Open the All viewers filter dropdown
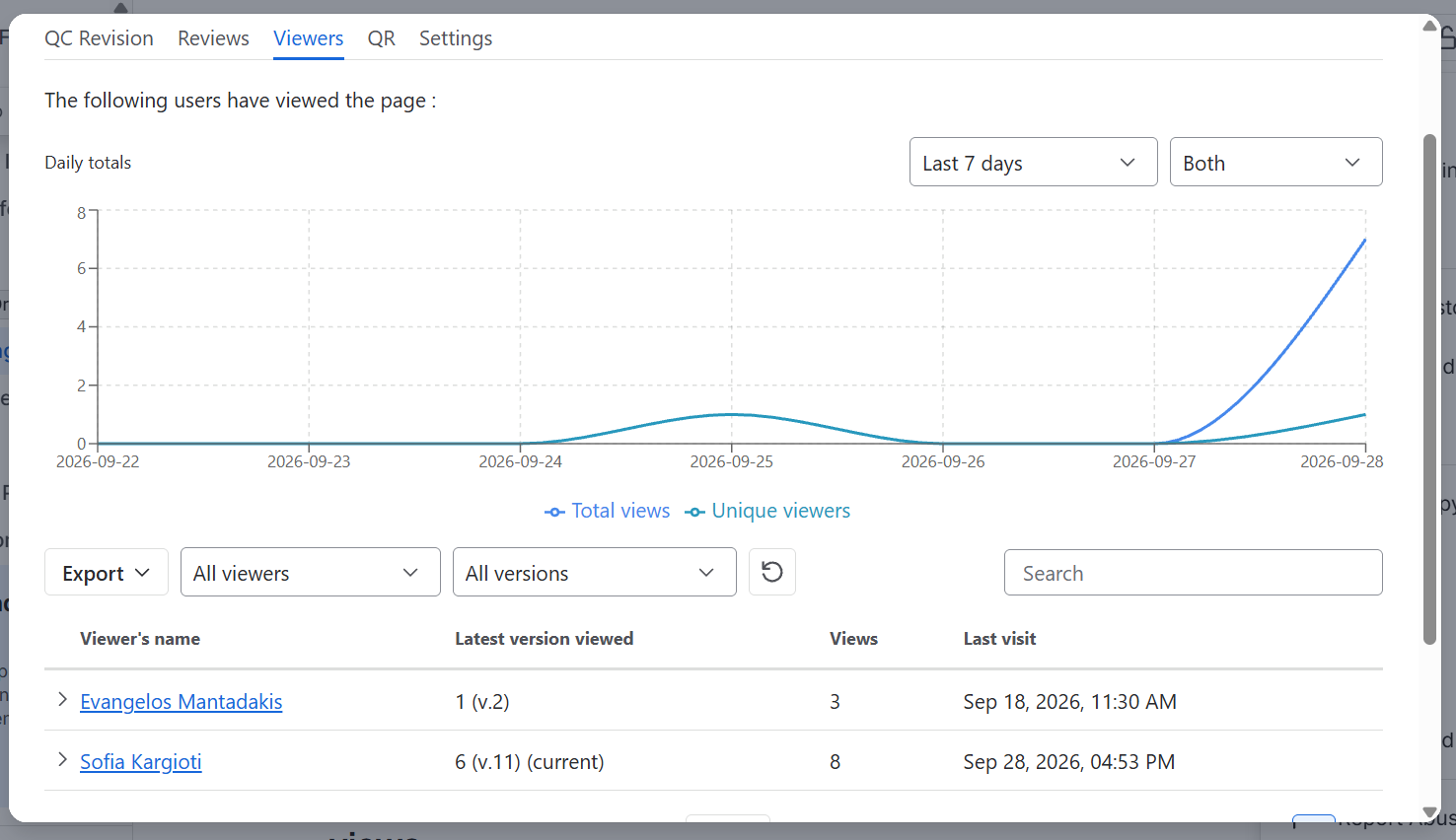This screenshot has width=1456, height=840. [x=310, y=573]
